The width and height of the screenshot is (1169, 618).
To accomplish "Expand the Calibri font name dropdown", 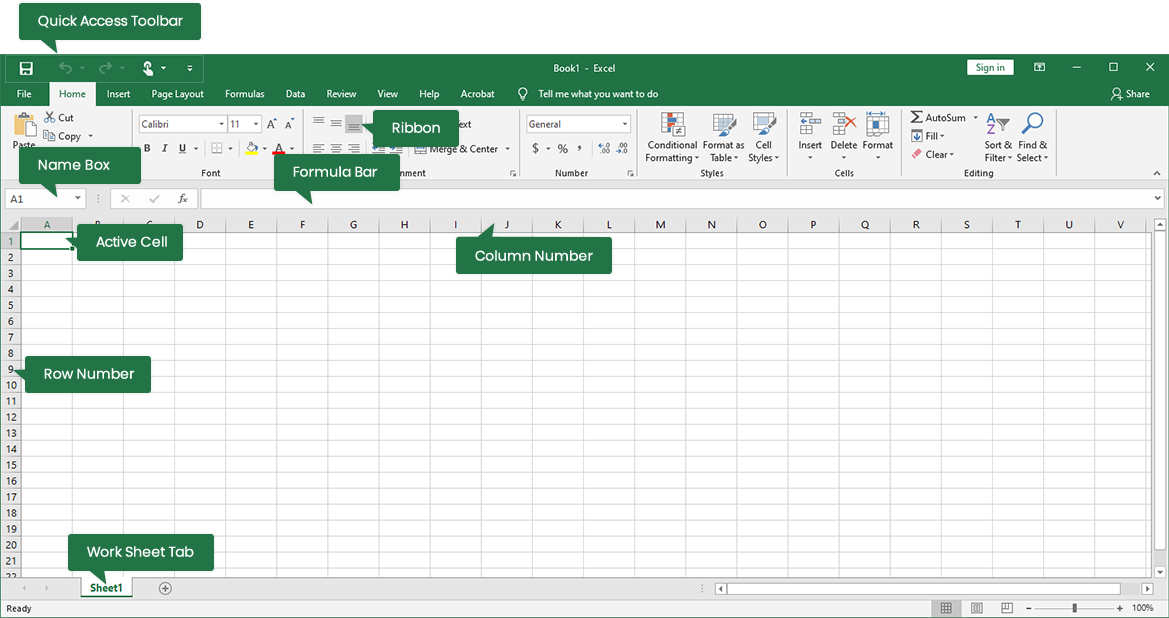I will pos(221,125).
